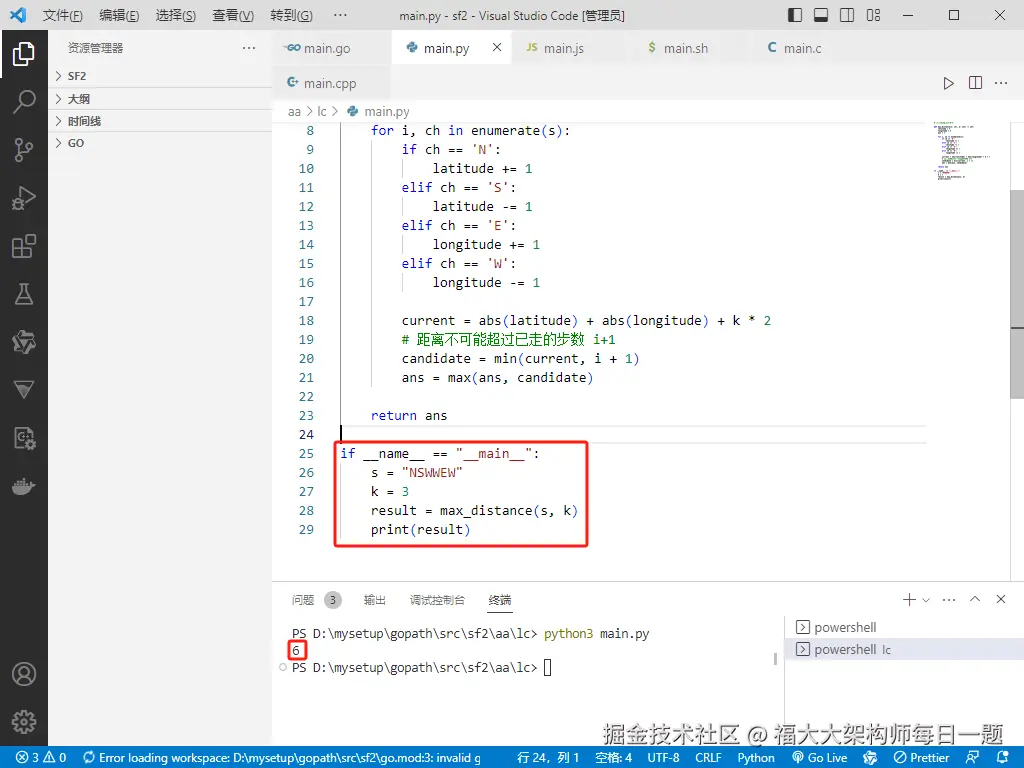Open notifications bell in status bar

coord(1003,757)
